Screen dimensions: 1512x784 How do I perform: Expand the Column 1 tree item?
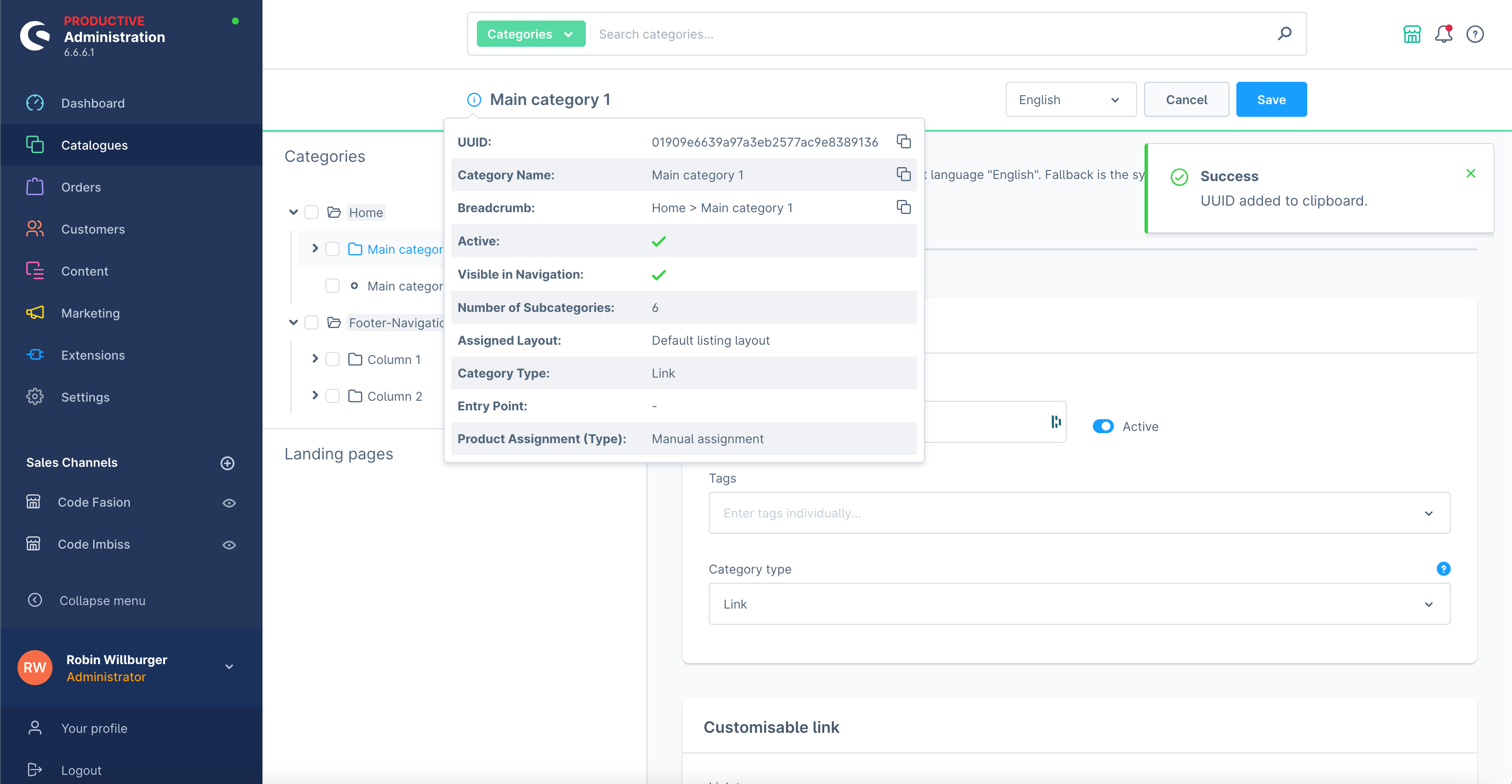(315, 358)
